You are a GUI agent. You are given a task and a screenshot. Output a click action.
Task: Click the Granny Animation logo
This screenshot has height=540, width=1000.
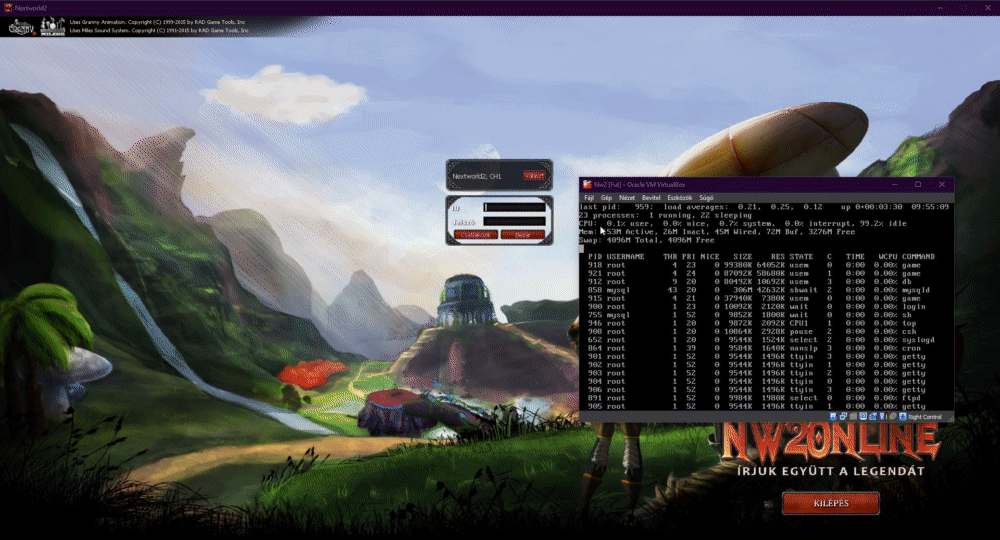click(x=22, y=27)
